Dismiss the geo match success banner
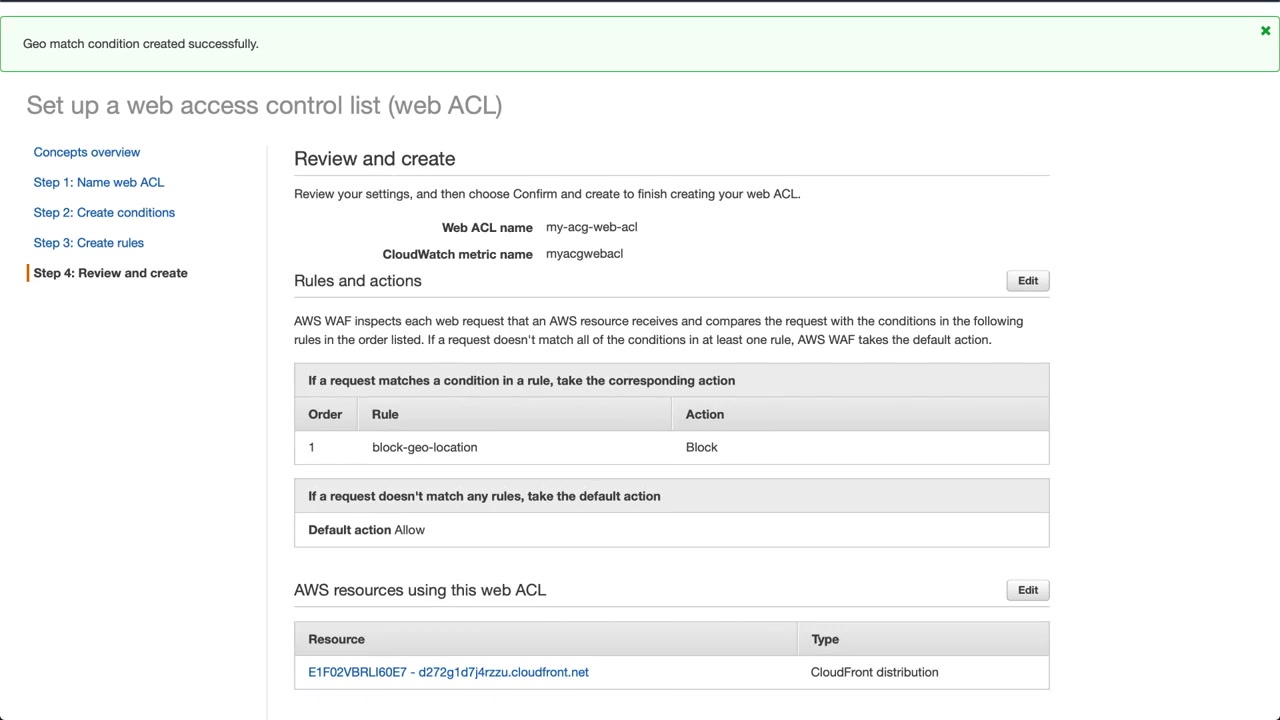Image resolution: width=1280 pixels, height=720 pixels. [1265, 31]
